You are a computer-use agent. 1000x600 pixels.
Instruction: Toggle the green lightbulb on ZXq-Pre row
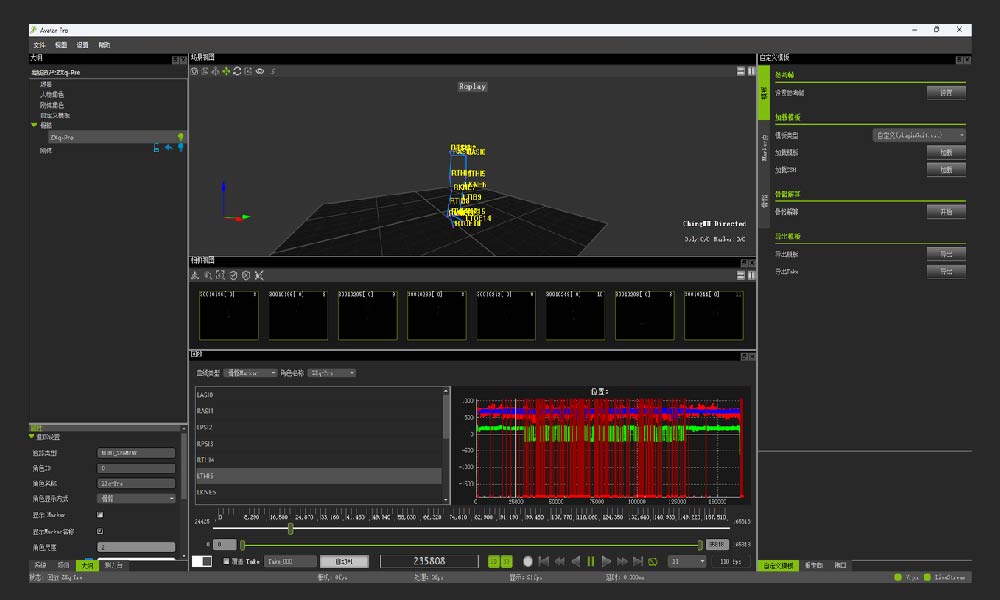181,137
